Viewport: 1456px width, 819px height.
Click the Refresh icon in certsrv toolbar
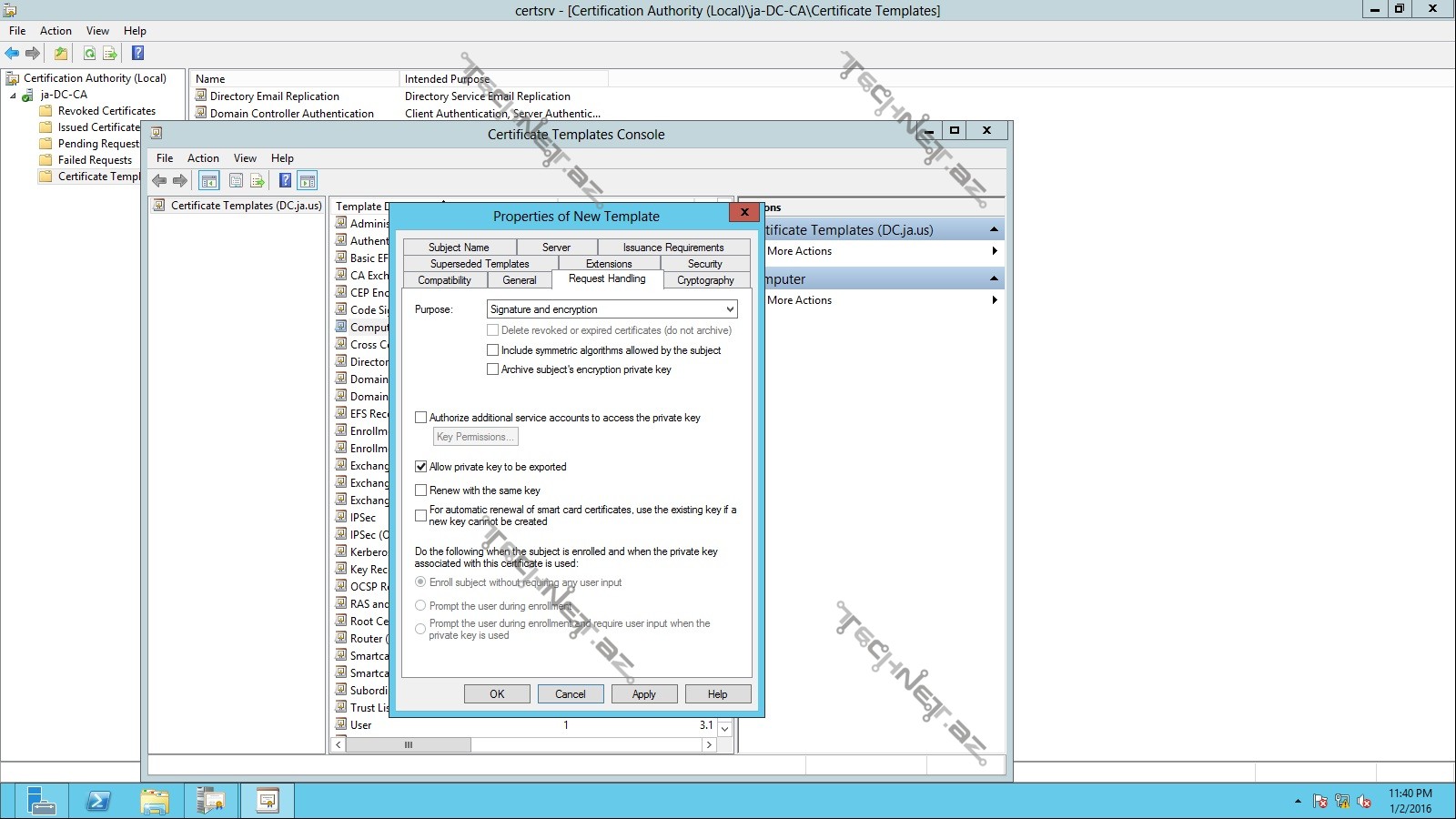[89, 54]
